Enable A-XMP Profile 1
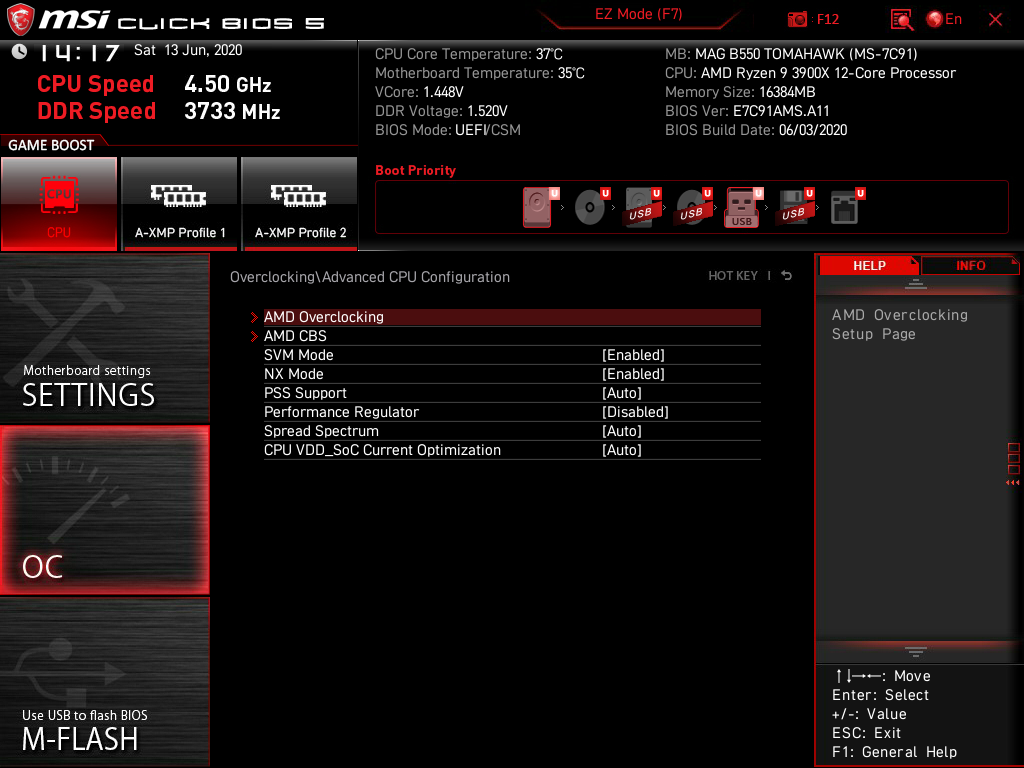This screenshot has height=768, width=1024. (x=180, y=204)
